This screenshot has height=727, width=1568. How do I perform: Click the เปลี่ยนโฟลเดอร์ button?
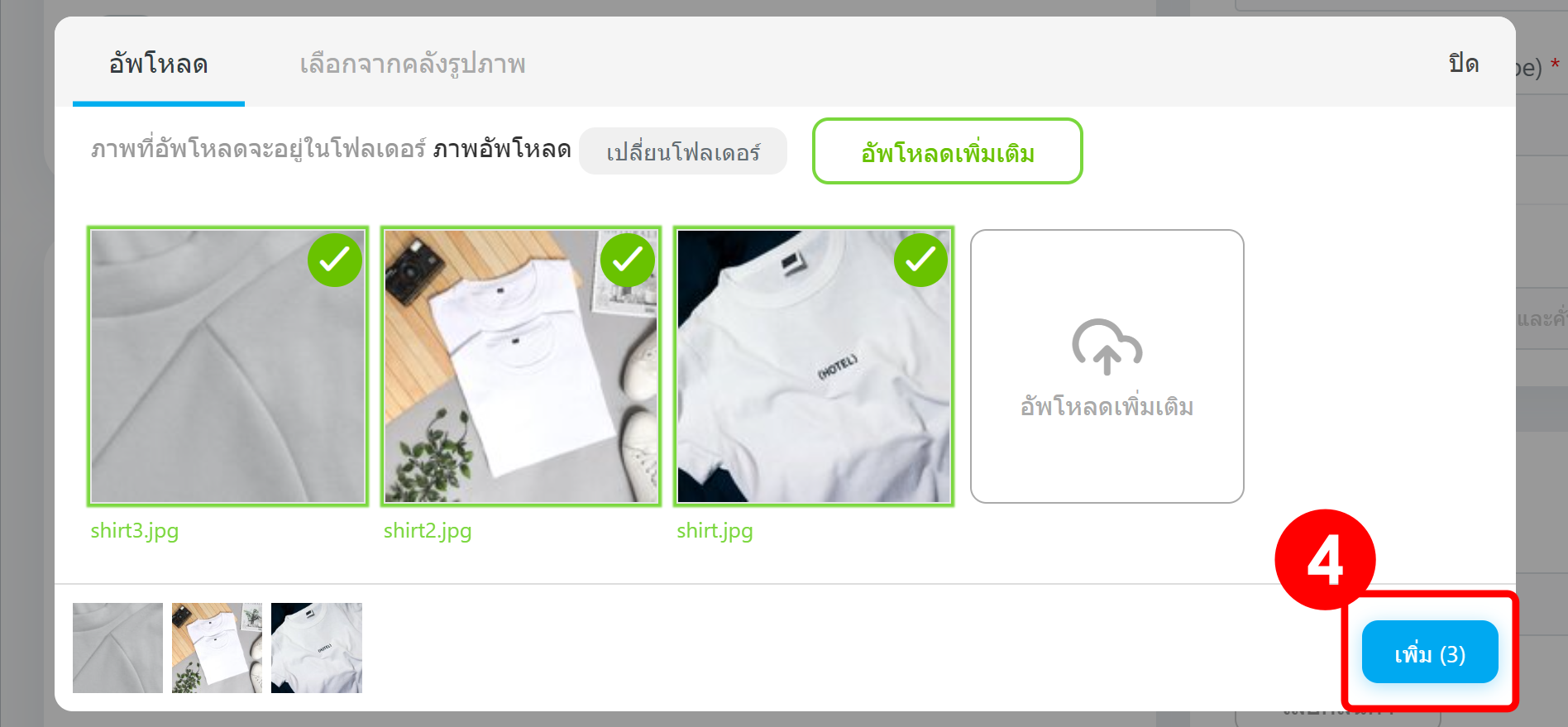683,151
